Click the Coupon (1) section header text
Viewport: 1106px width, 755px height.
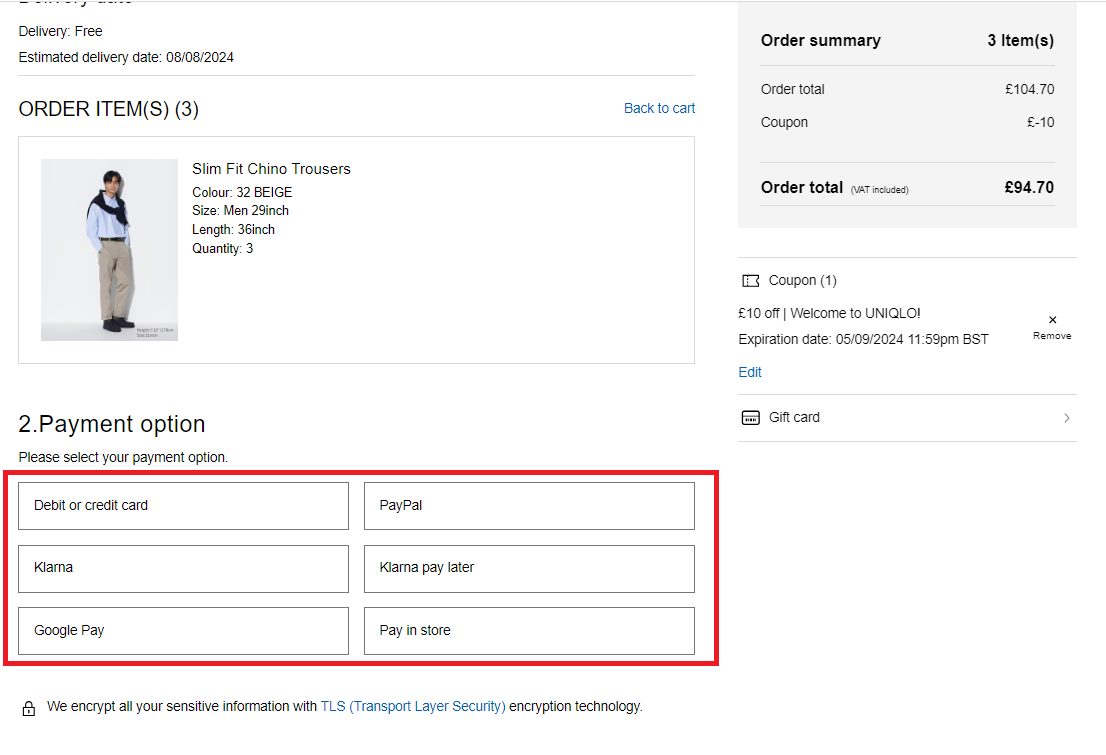(802, 281)
